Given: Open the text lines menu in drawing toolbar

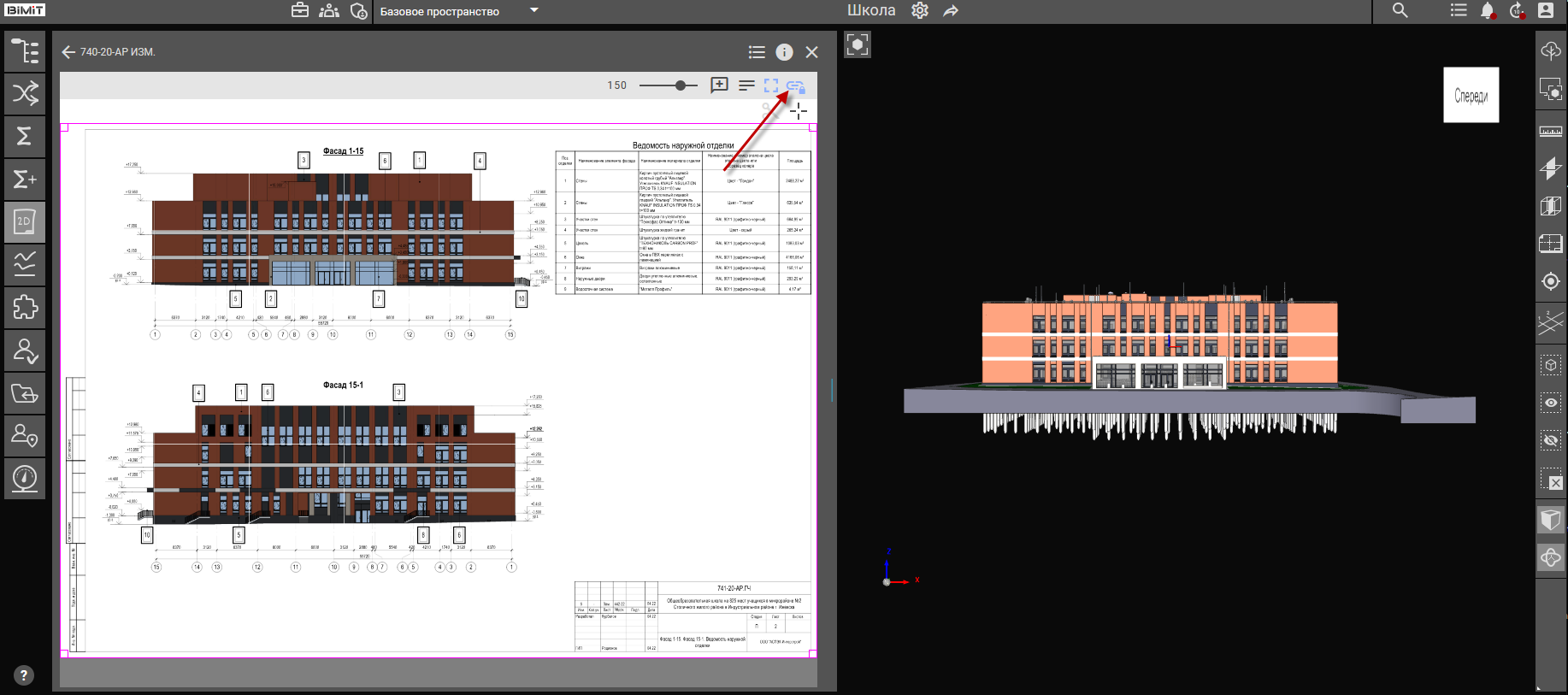Looking at the screenshot, I should 746,85.
